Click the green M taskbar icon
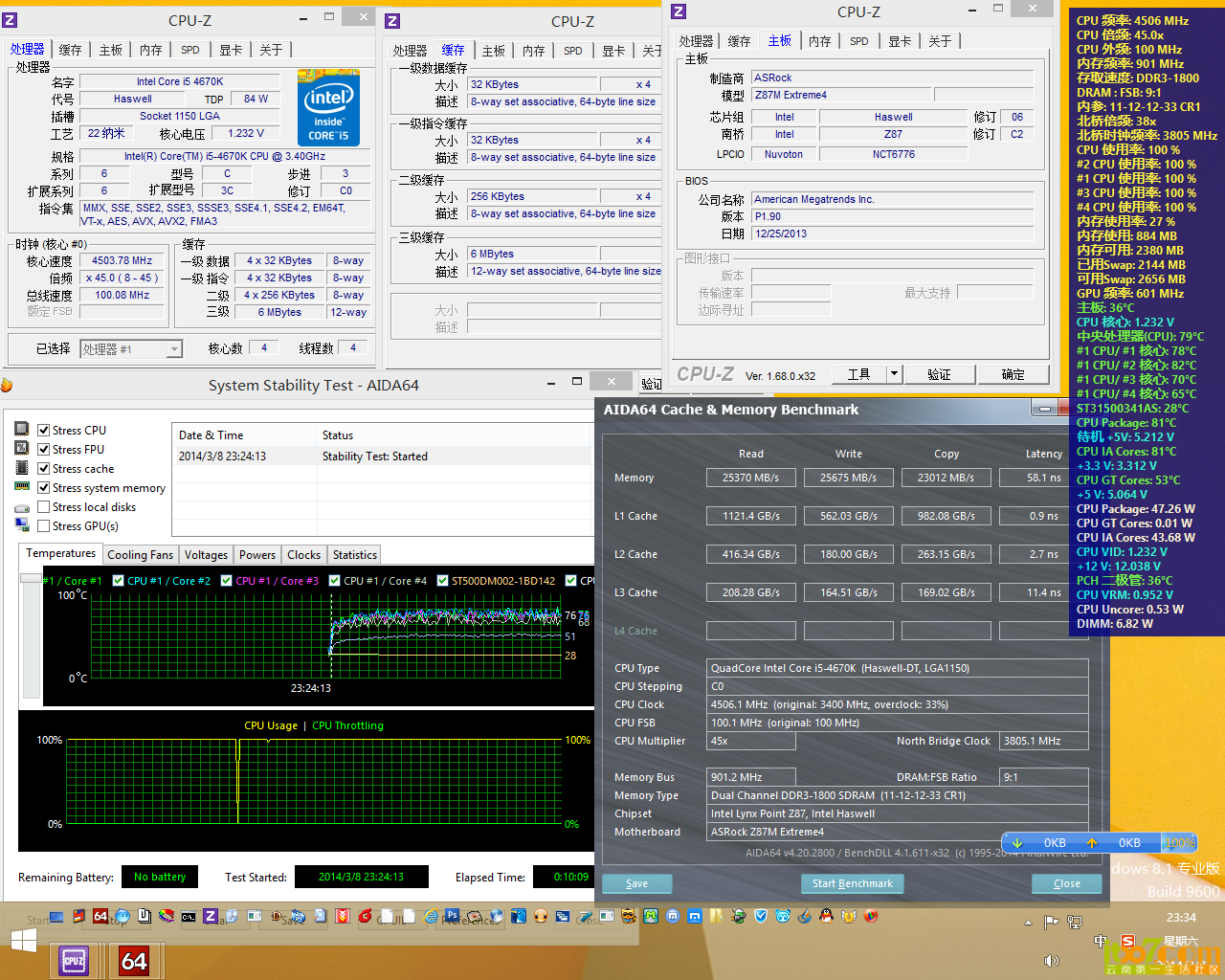Screen dimensions: 1225x980 [651, 916]
